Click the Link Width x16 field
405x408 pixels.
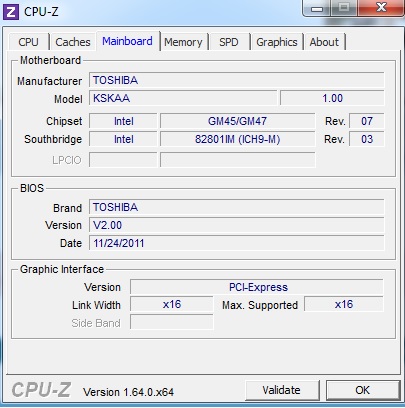click(x=171, y=304)
